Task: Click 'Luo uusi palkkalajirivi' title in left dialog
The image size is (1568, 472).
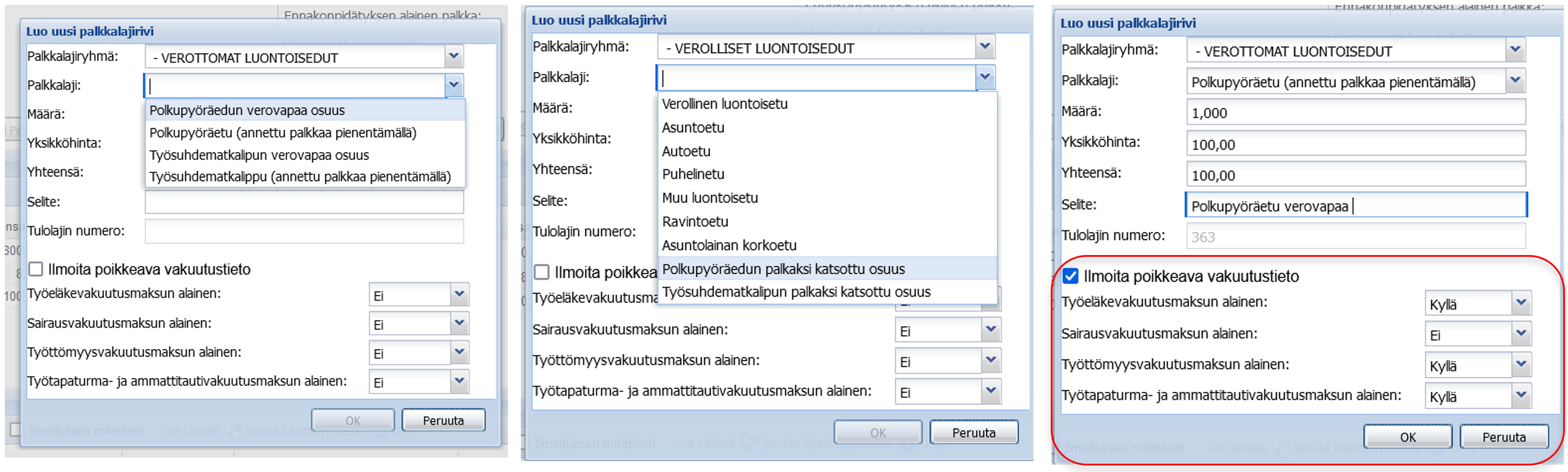Action: point(89,31)
